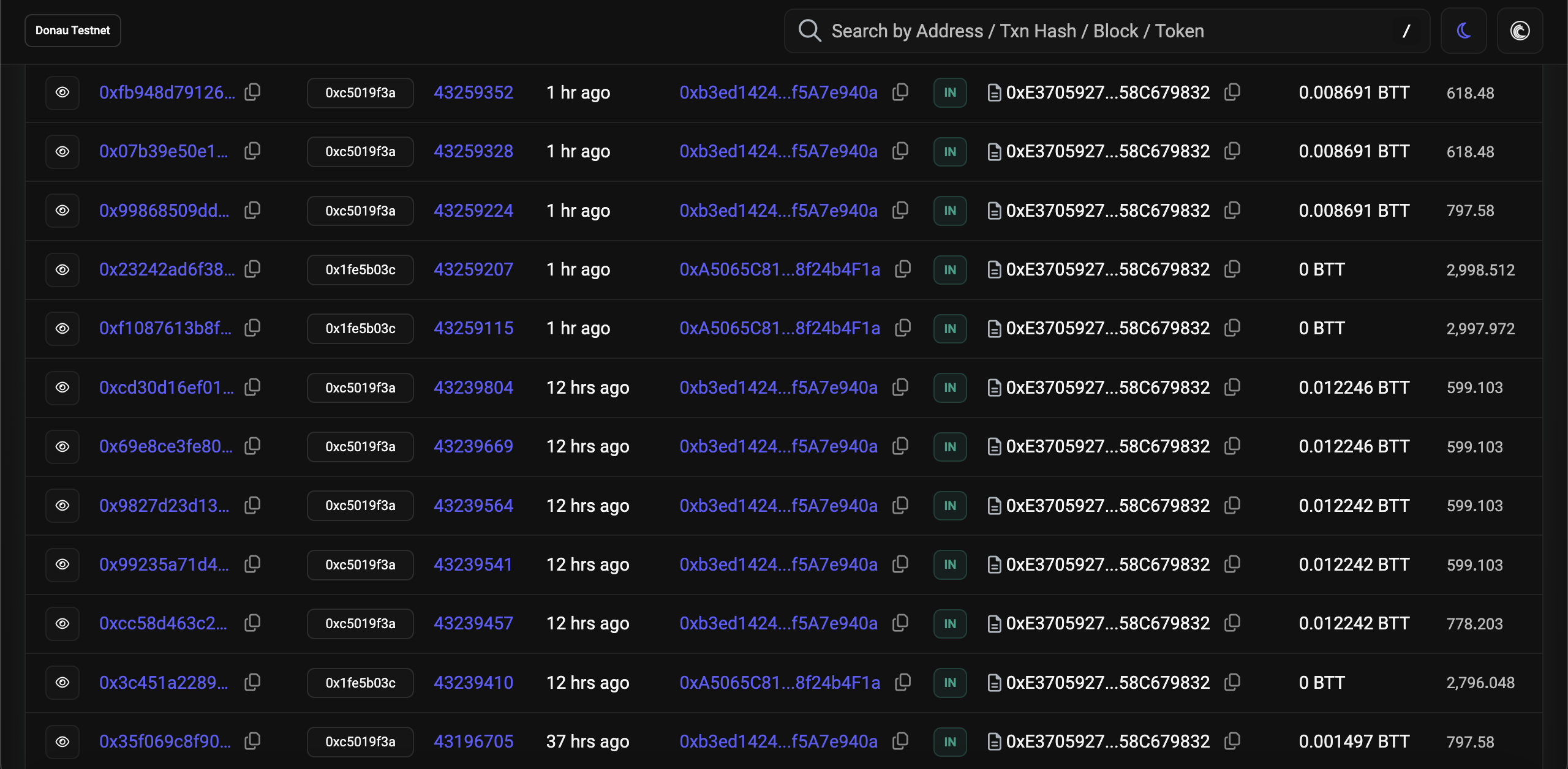Click the search magnifier icon
The width and height of the screenshot is (1568, 769).
pyautogui.click(x=809, y=31)
